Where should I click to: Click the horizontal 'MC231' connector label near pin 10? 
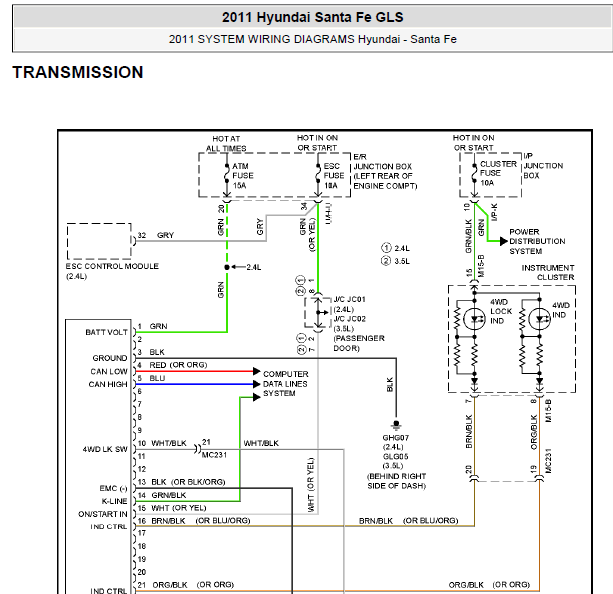pyautogui.click(x=214, y=455)
